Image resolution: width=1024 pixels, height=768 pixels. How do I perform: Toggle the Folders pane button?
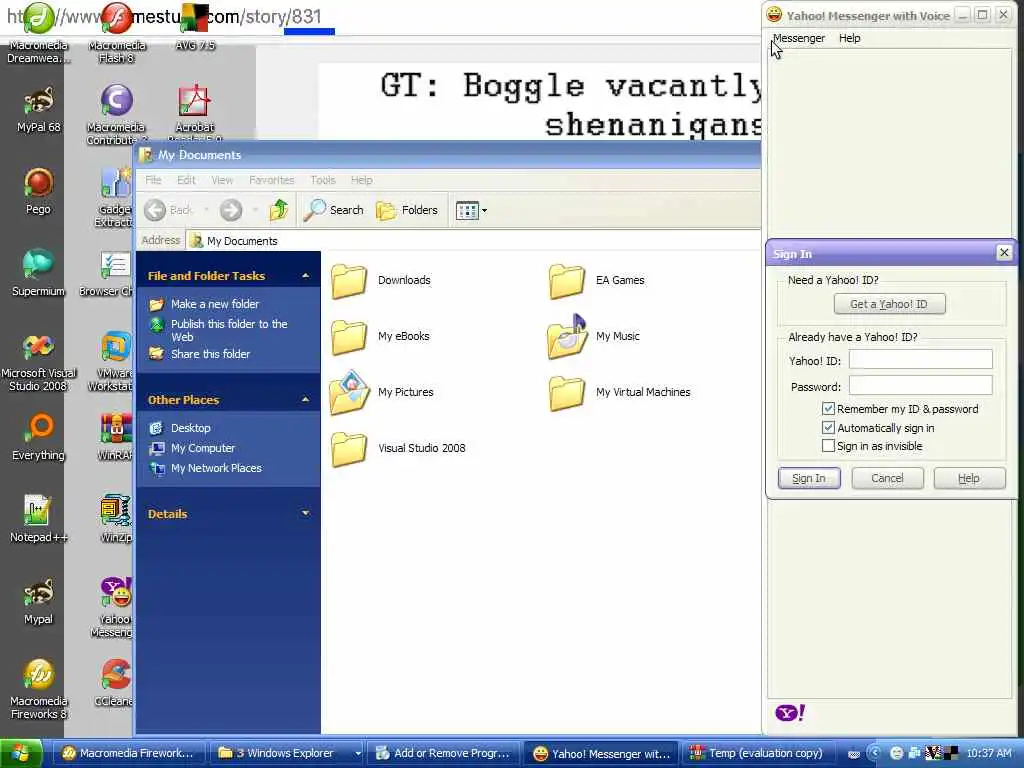pyautogui.click(x=407, y=210)
